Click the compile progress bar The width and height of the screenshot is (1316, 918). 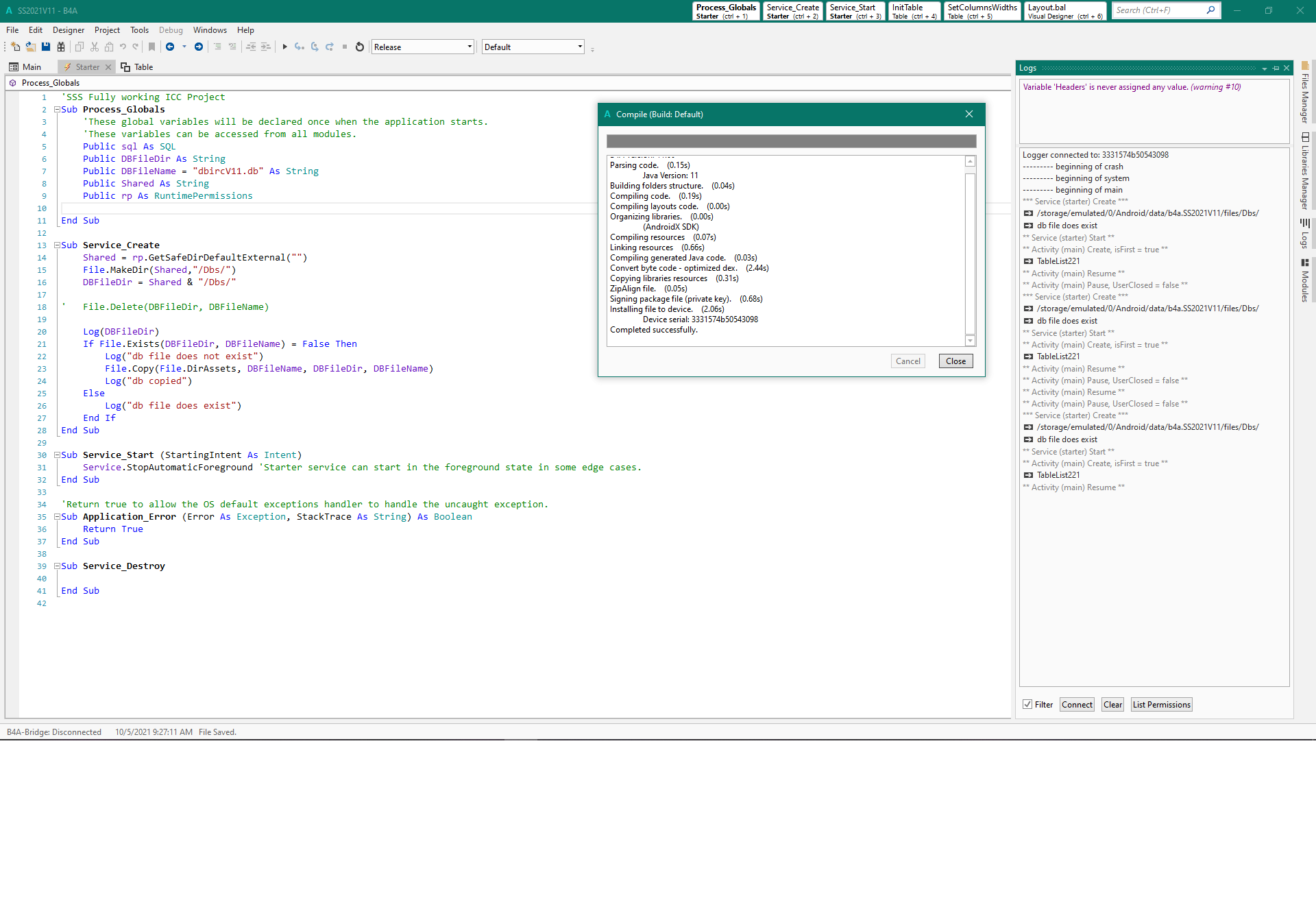pos(791,141)
